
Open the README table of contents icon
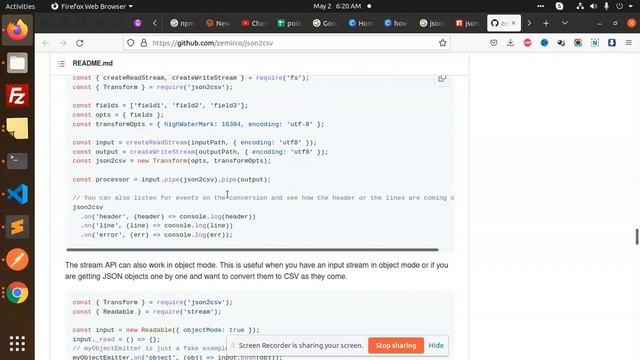(x=61, y=64)
